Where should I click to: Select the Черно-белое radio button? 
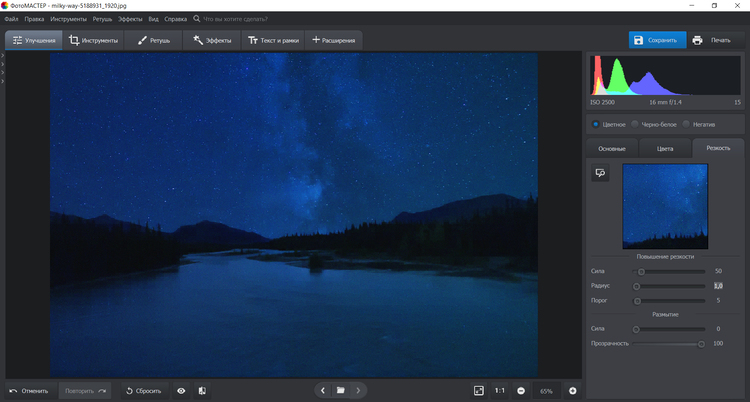click(x=635, y=124)
